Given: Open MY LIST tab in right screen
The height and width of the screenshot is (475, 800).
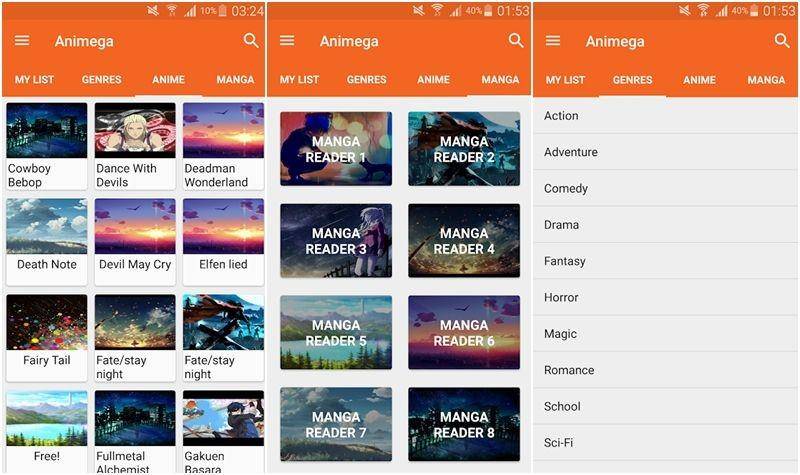Looking at the screenshot, I should [565, 80].
